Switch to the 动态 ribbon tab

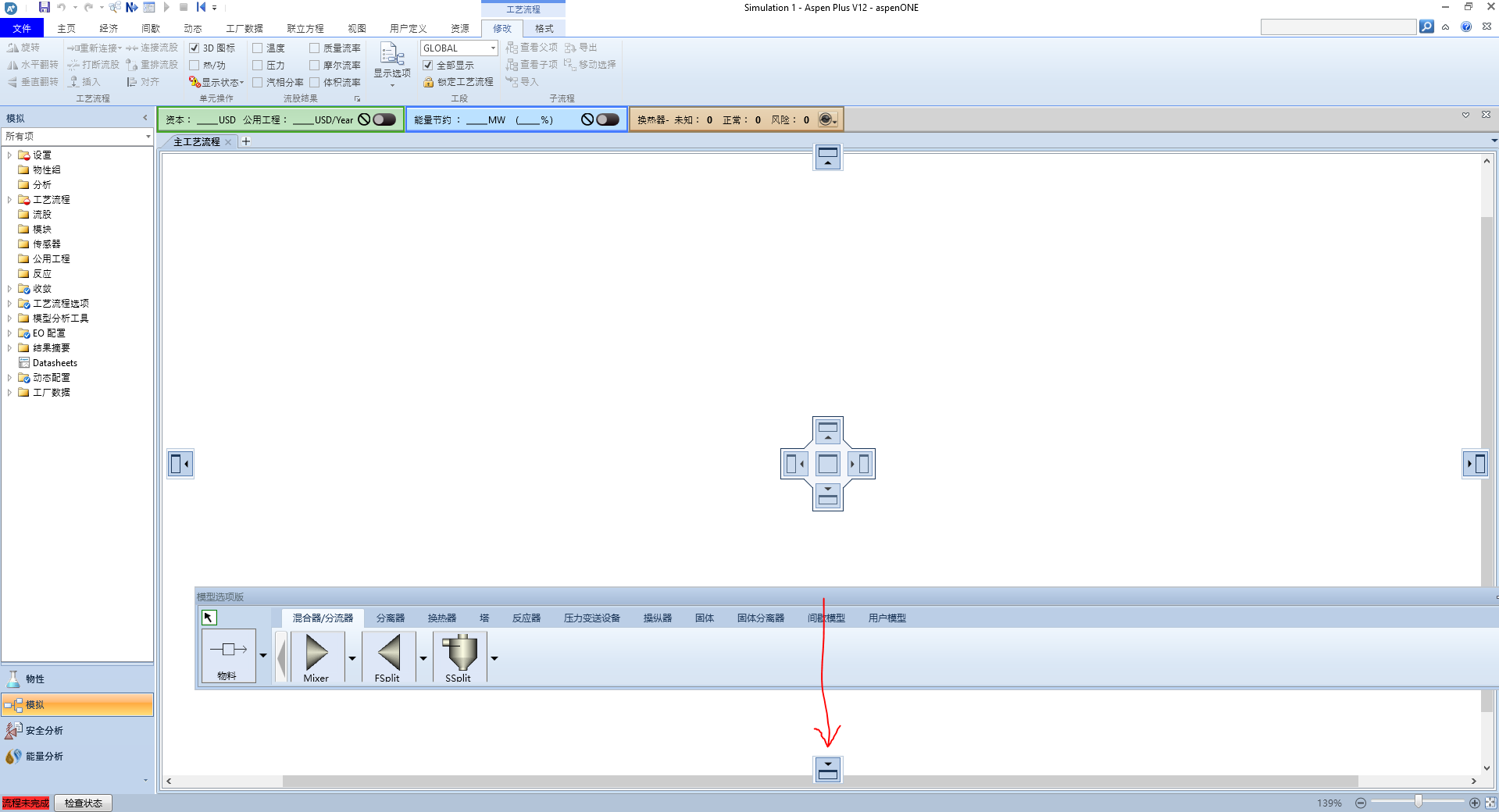(x=193, y=29)
